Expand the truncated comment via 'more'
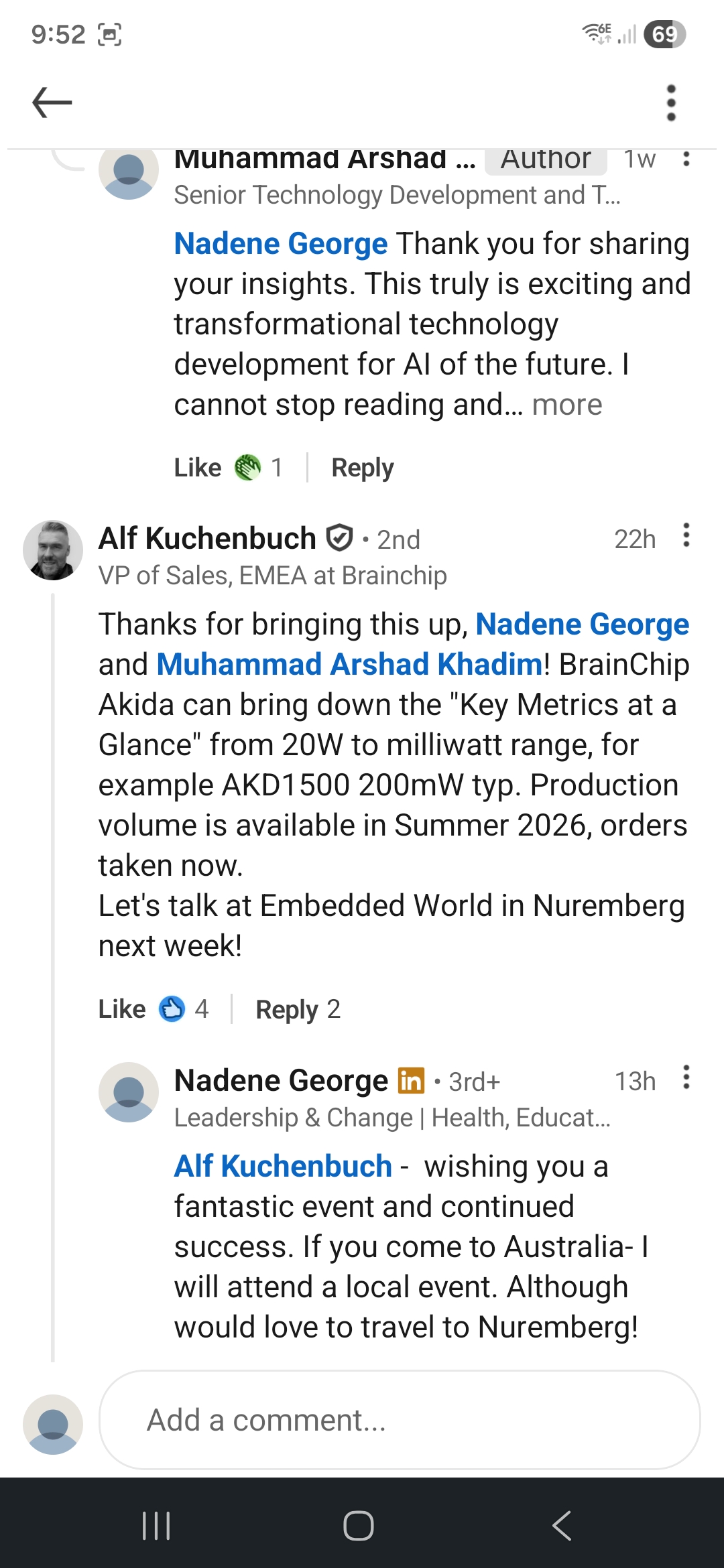Screen dimensions: 724x1568 566,404
